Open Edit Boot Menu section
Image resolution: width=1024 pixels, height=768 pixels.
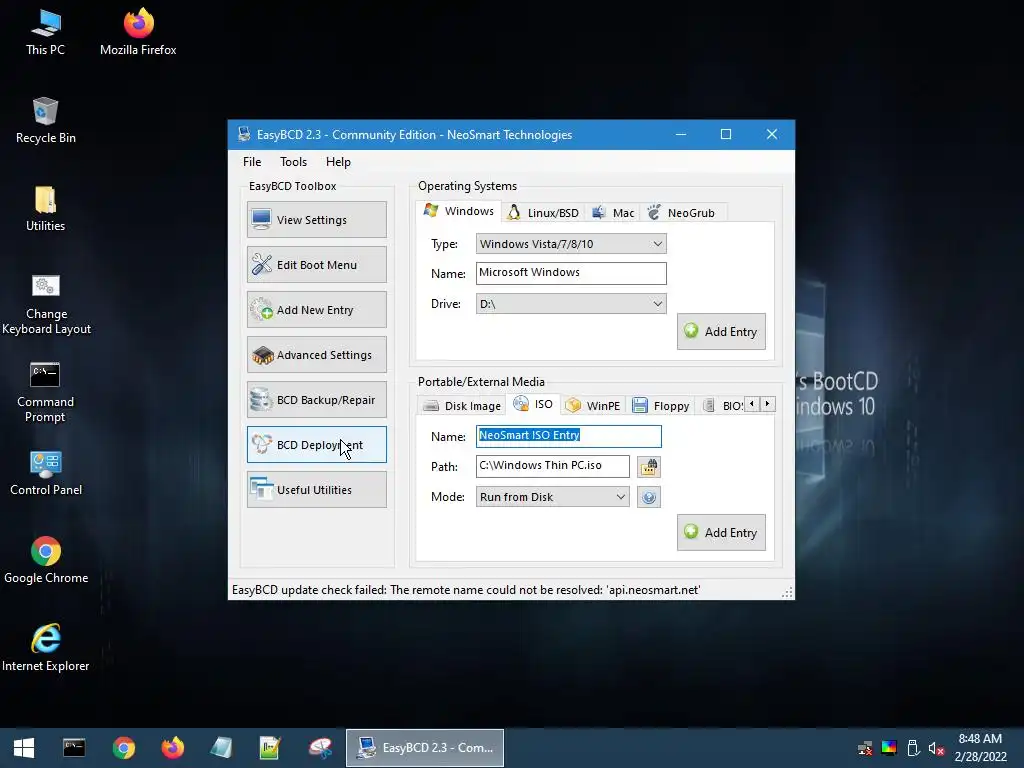[317, 264]
